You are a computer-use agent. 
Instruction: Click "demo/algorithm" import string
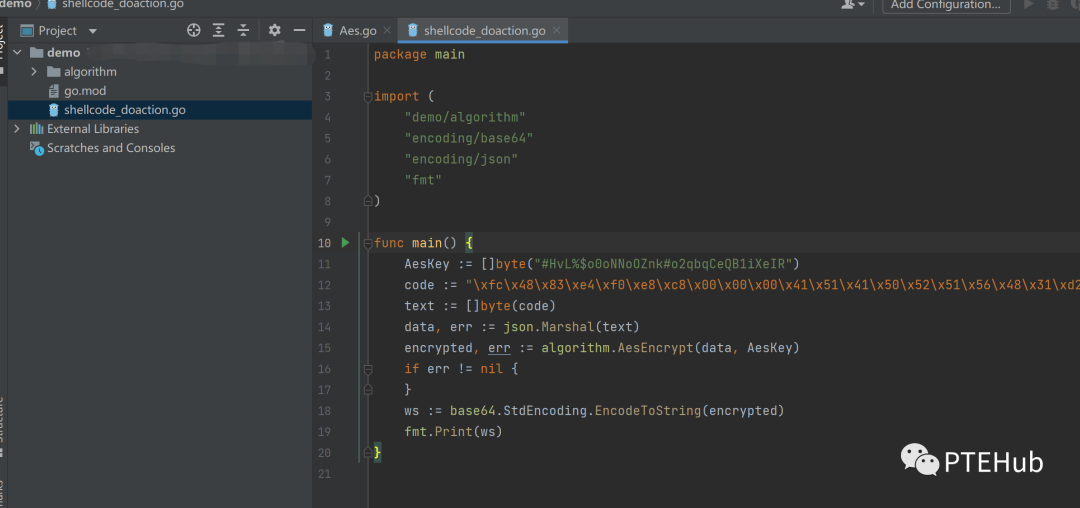(465, 117)
